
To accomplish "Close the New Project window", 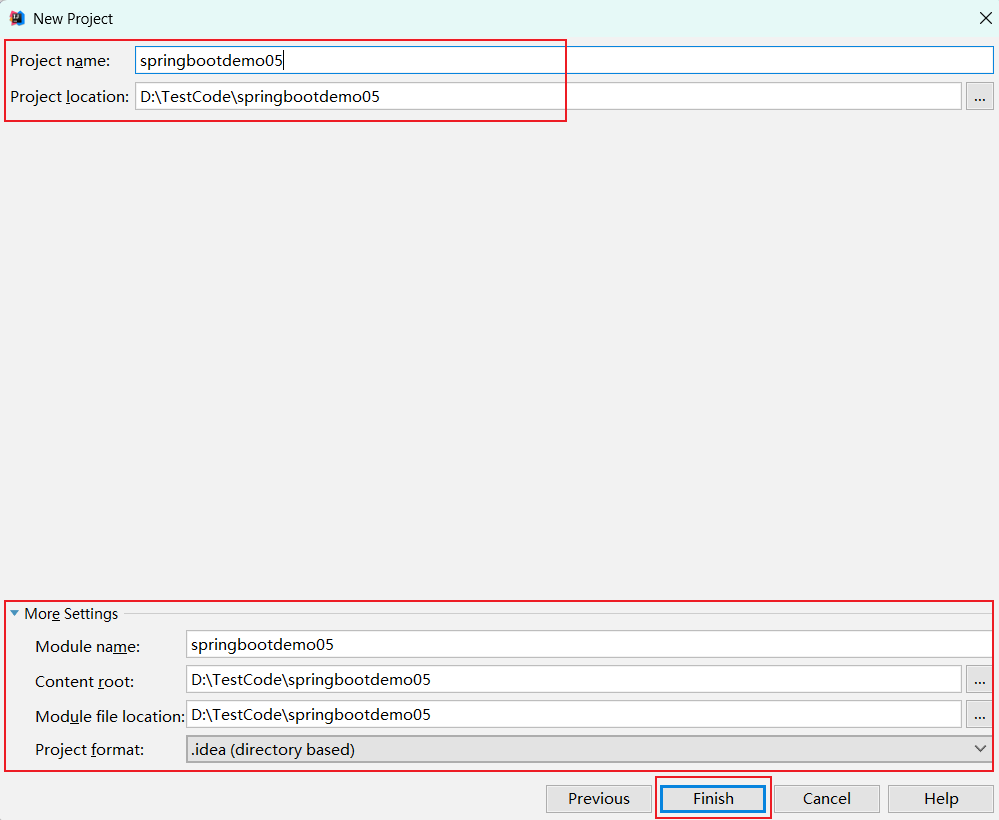I will (986, 18).
